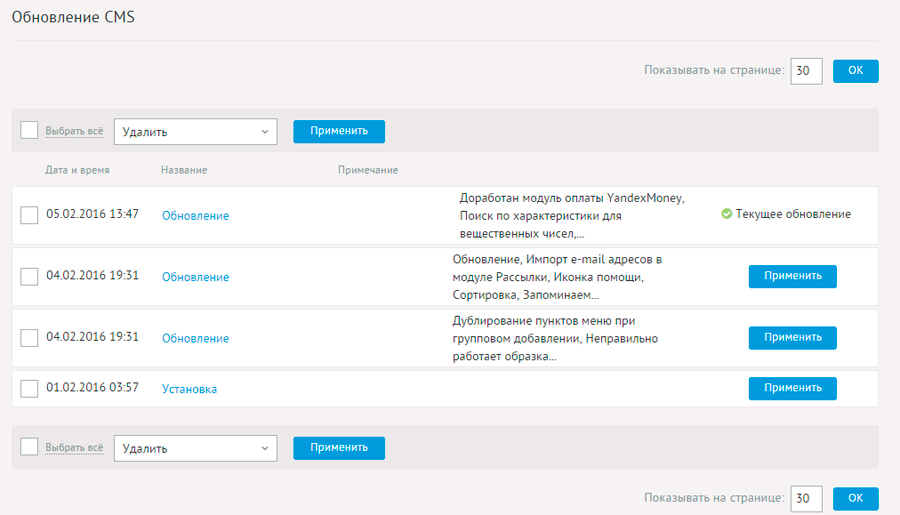Open the 'Обновление' link dated 05.02.2016
Screen dimensions: 900x515
pyautogui.click(x=195, y=216)
